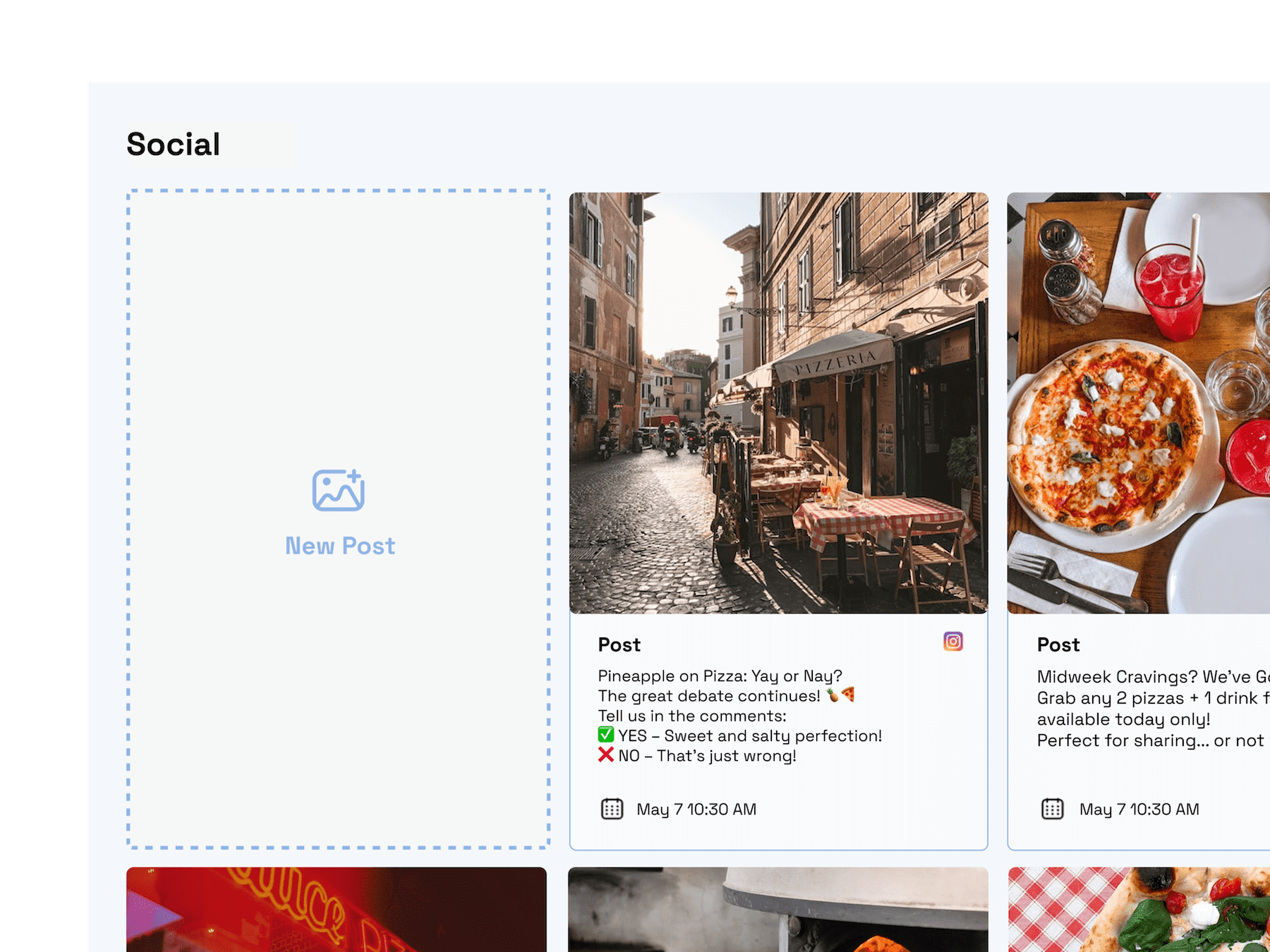Click 'NO – That's just wrong!' line
The width and height of the screenshot is (1270, 952).
[697, 755]
